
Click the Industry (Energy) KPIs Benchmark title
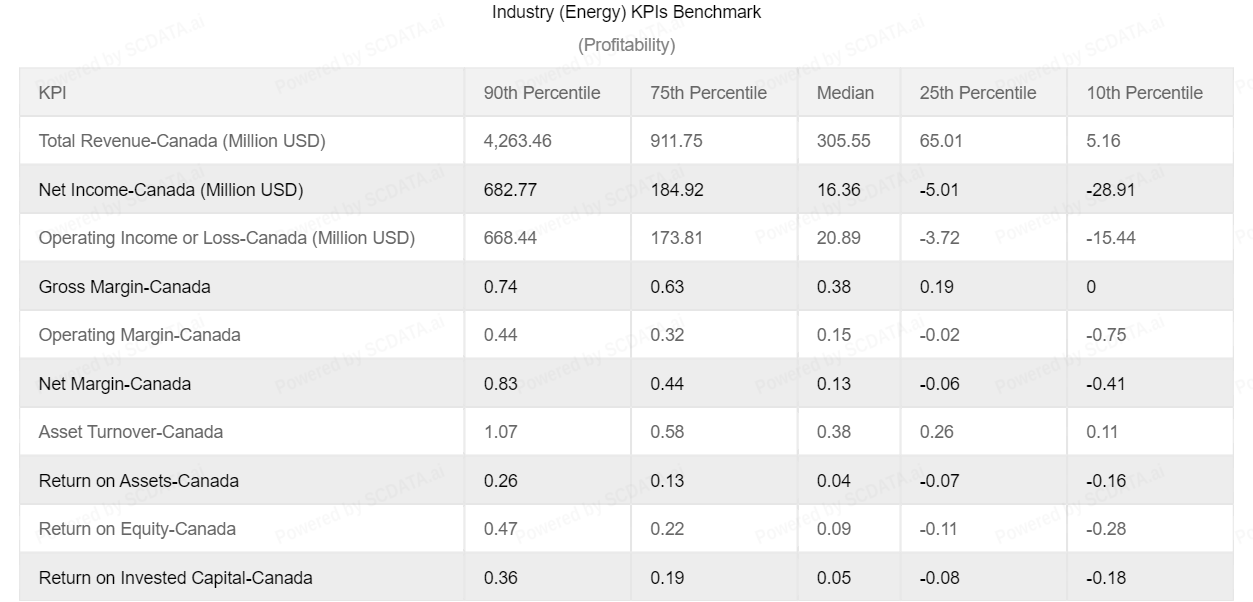coord(626,13)
